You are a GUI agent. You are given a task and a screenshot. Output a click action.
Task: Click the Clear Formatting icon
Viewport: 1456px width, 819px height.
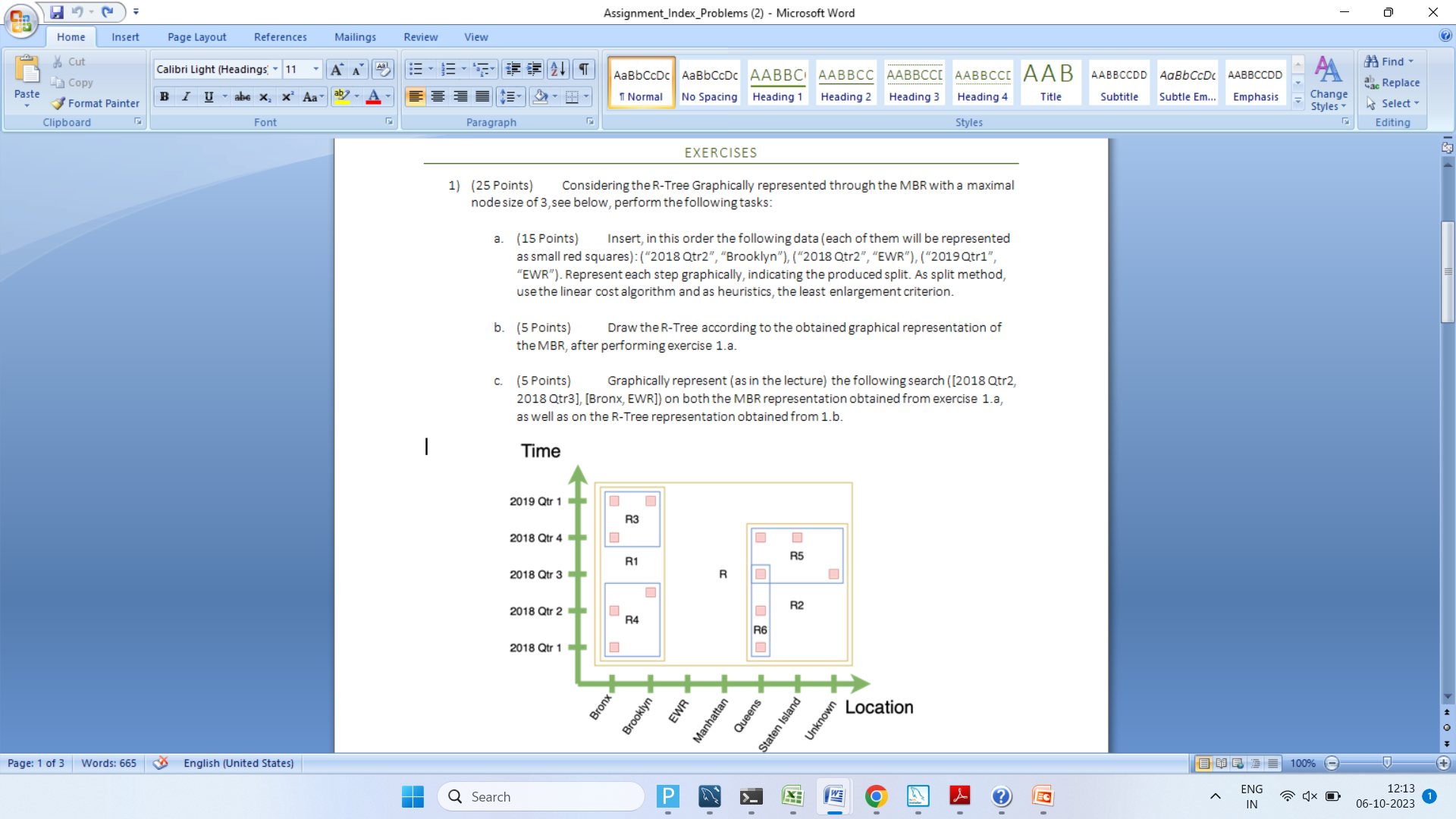click(383, 69)
